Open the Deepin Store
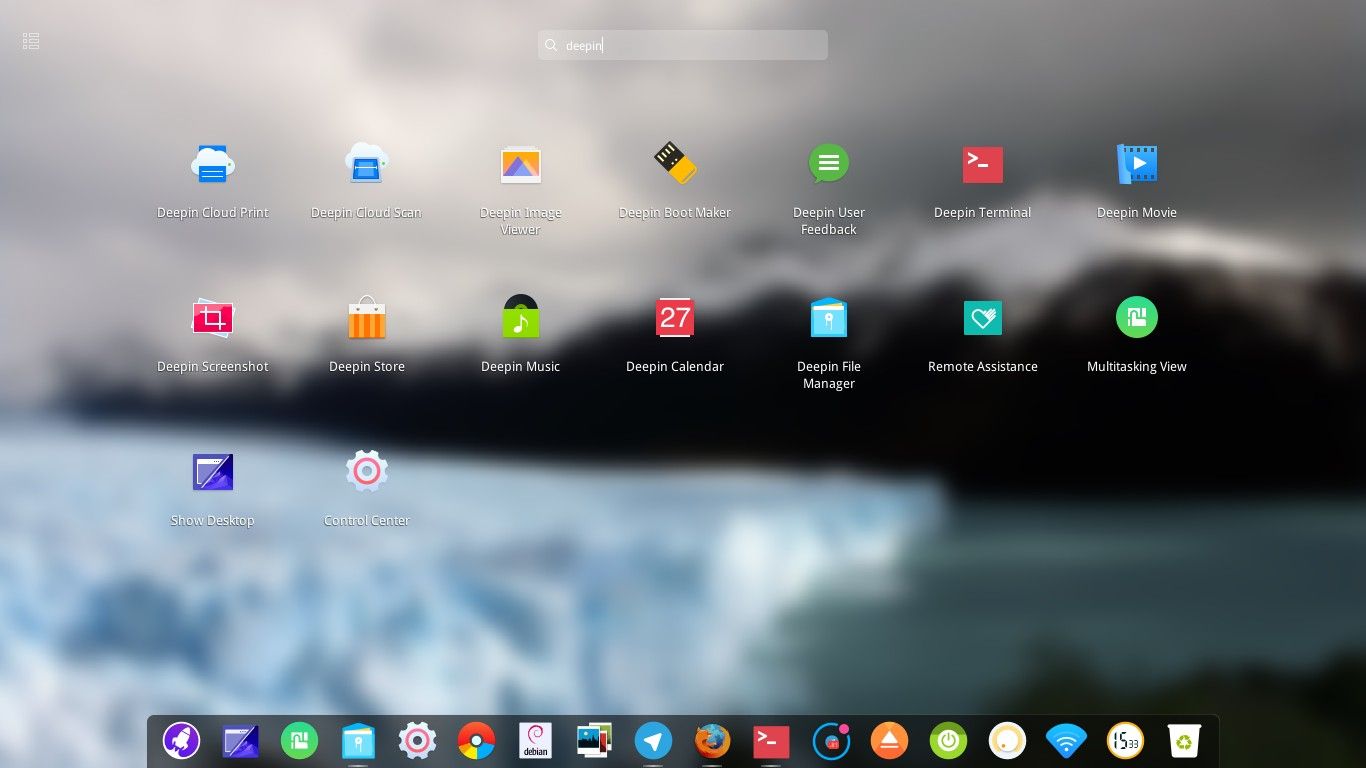Image resolution: width=1366 pixels, height=768 pixels. click(366, 319)
